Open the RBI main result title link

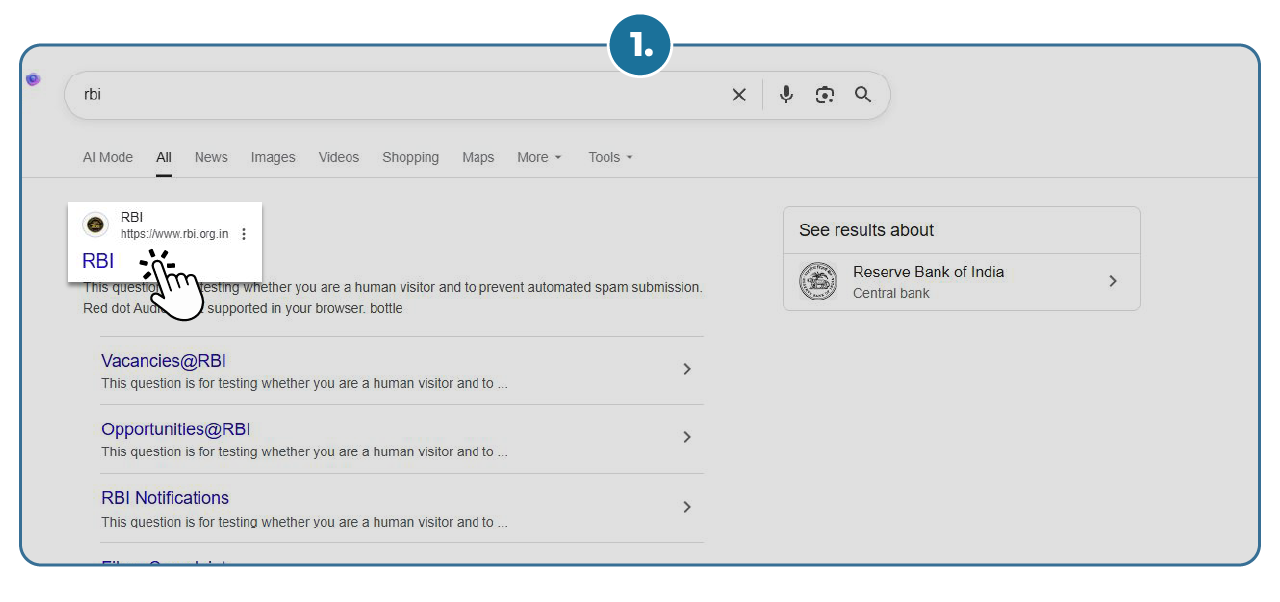[x=98, y=261]
